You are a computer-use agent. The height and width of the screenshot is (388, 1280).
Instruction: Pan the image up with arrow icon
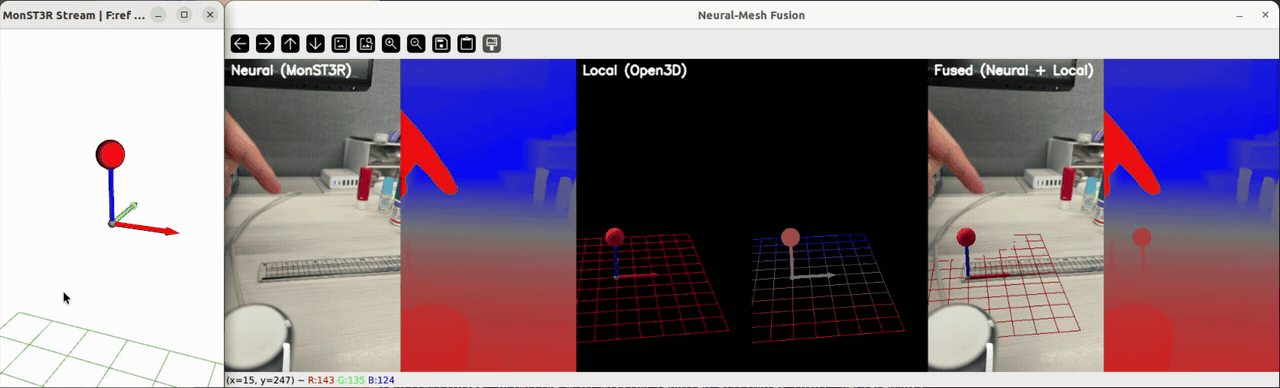point(290,43)
